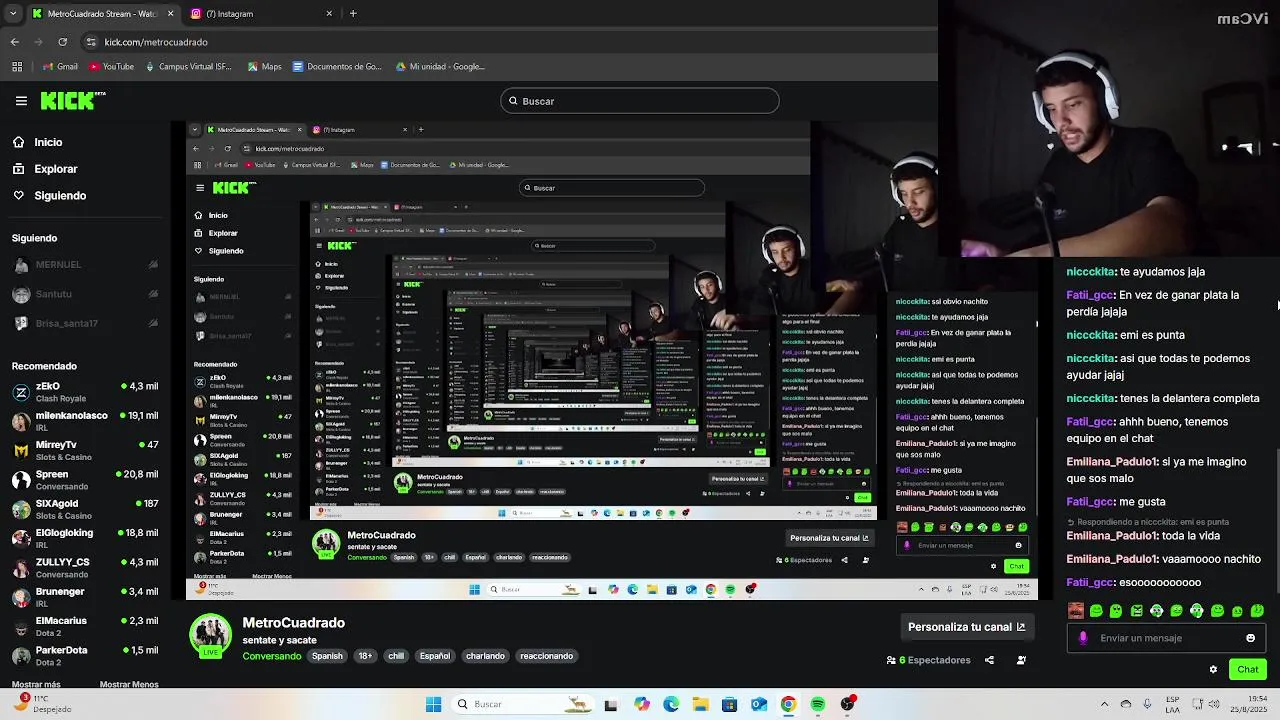The width and height of the screenshot is (1280, 720).
Task: Open a new browser tab
Action: point(353,14)
